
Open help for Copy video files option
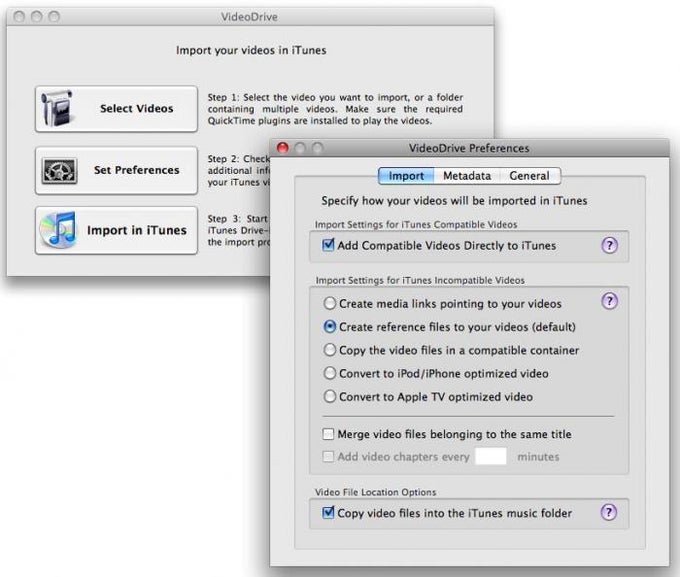609,512
